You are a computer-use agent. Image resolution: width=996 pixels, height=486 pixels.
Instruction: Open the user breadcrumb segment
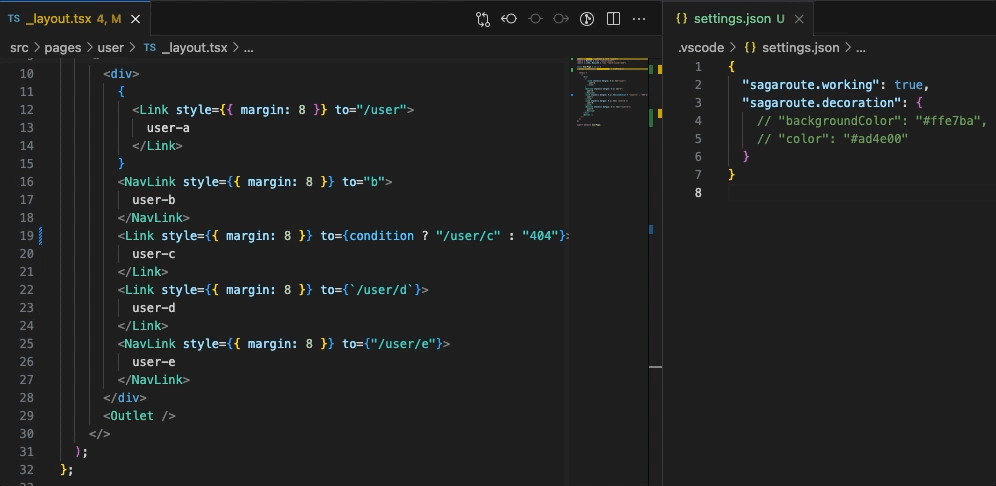[111, 48]
